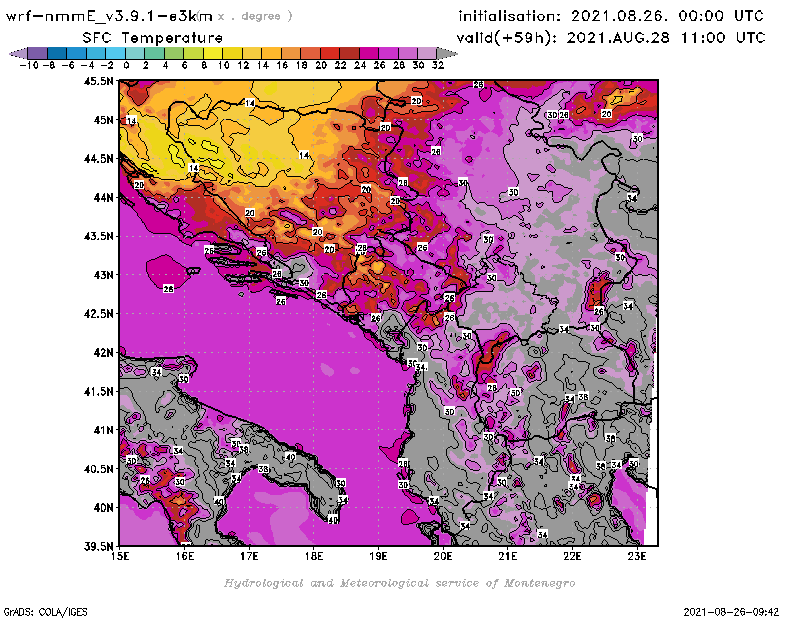This screenshot has width=800, height=618.
Task: Select the orange legend swatch between 16 and 18
Action: point(291,53)
